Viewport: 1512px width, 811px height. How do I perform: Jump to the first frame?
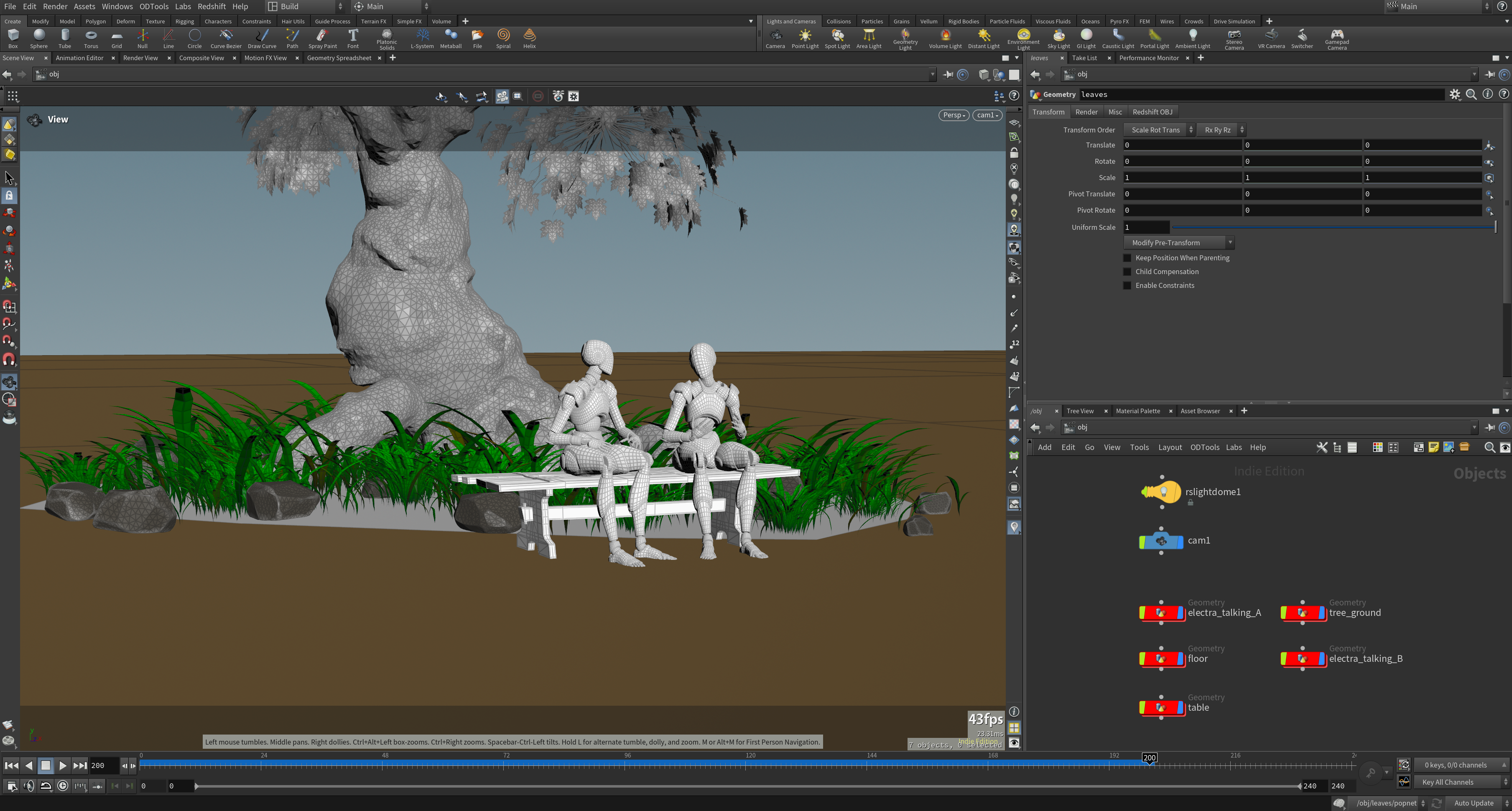click(x=11, y=766)
